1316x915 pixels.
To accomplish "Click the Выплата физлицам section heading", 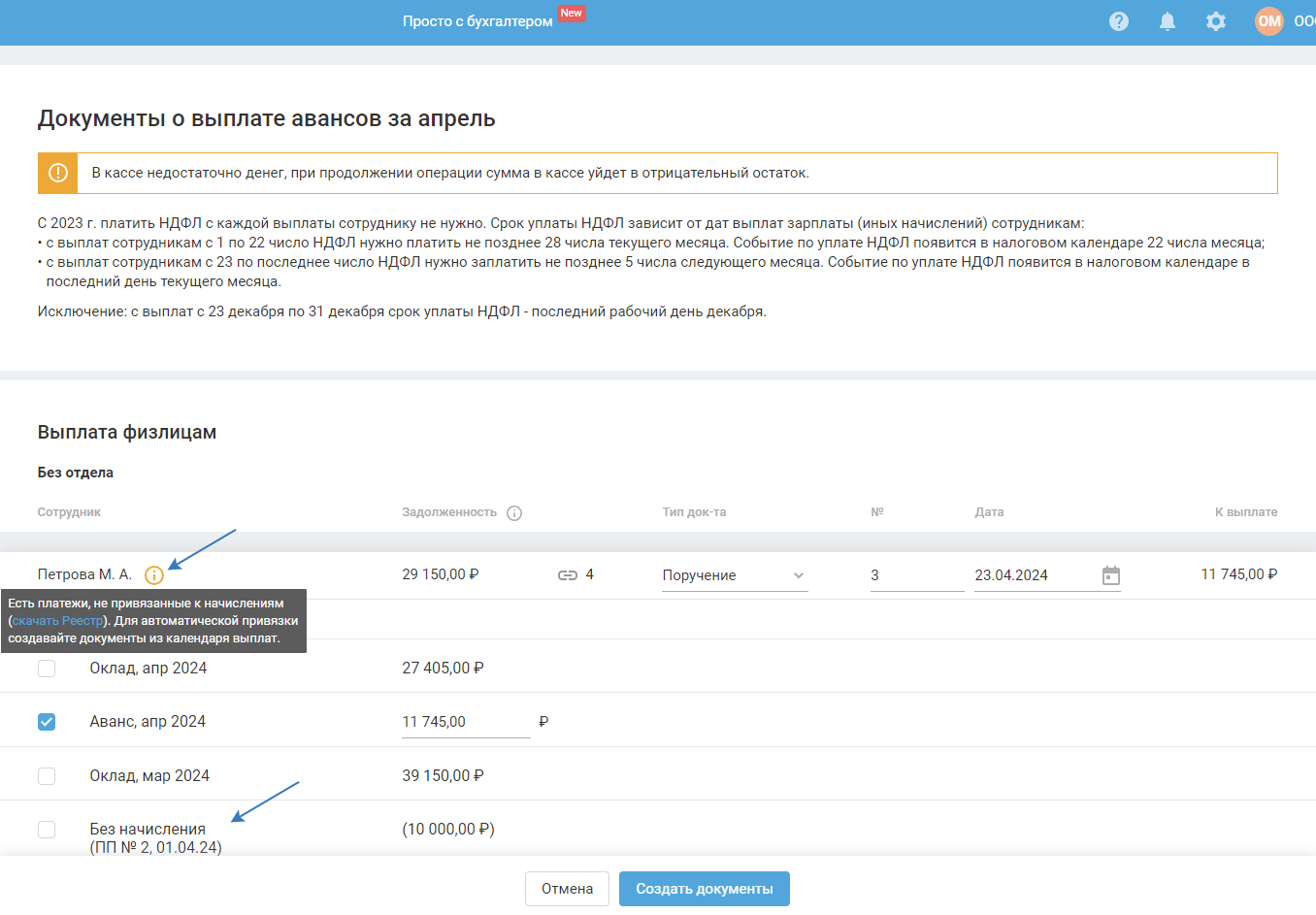I will 127,432.
